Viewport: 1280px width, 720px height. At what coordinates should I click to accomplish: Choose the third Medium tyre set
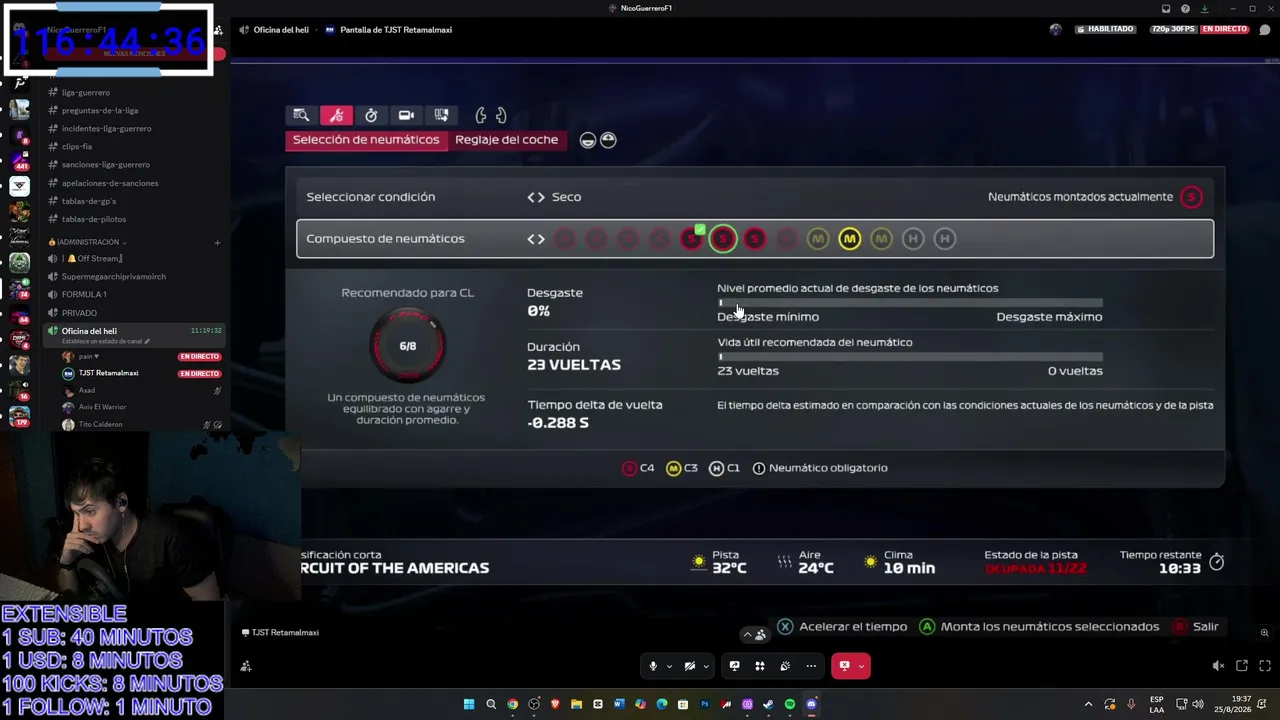tap(881, 239)
